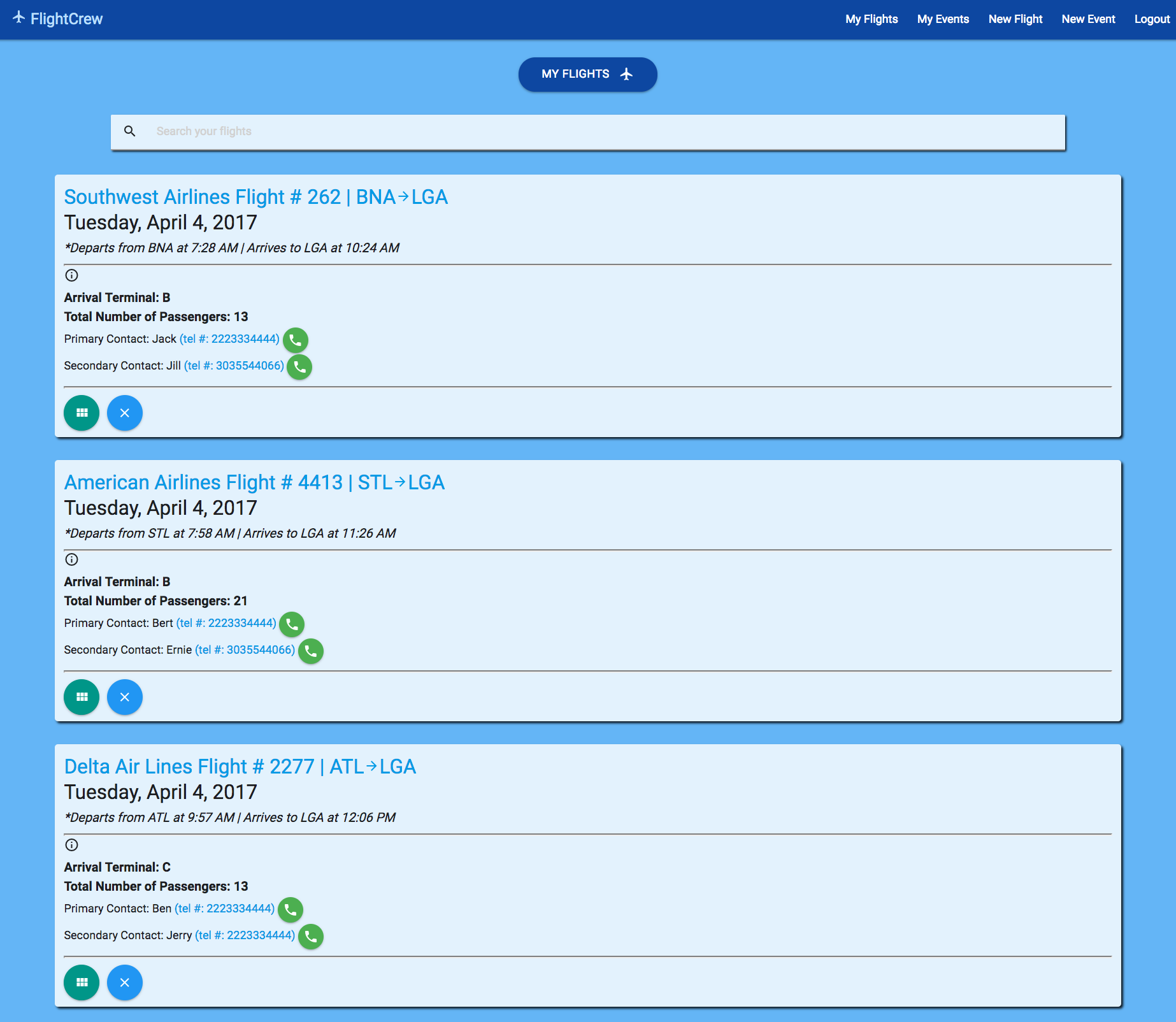
Task: Select New Event in navigation bar
Action: 1088,19
